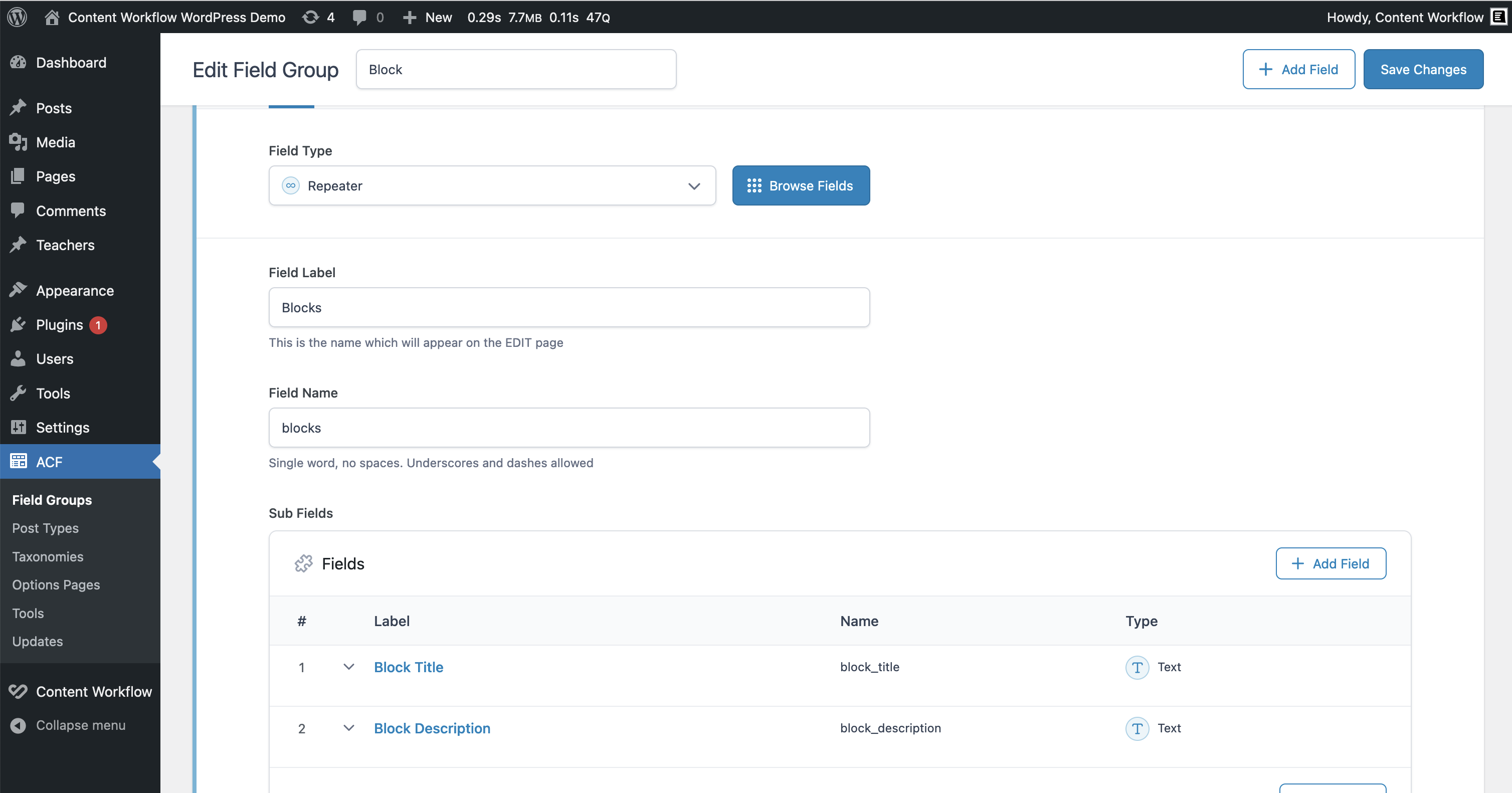1512x793 pixels.
Task: Click the Text type icon for block_title
Action: (1137, 667)
